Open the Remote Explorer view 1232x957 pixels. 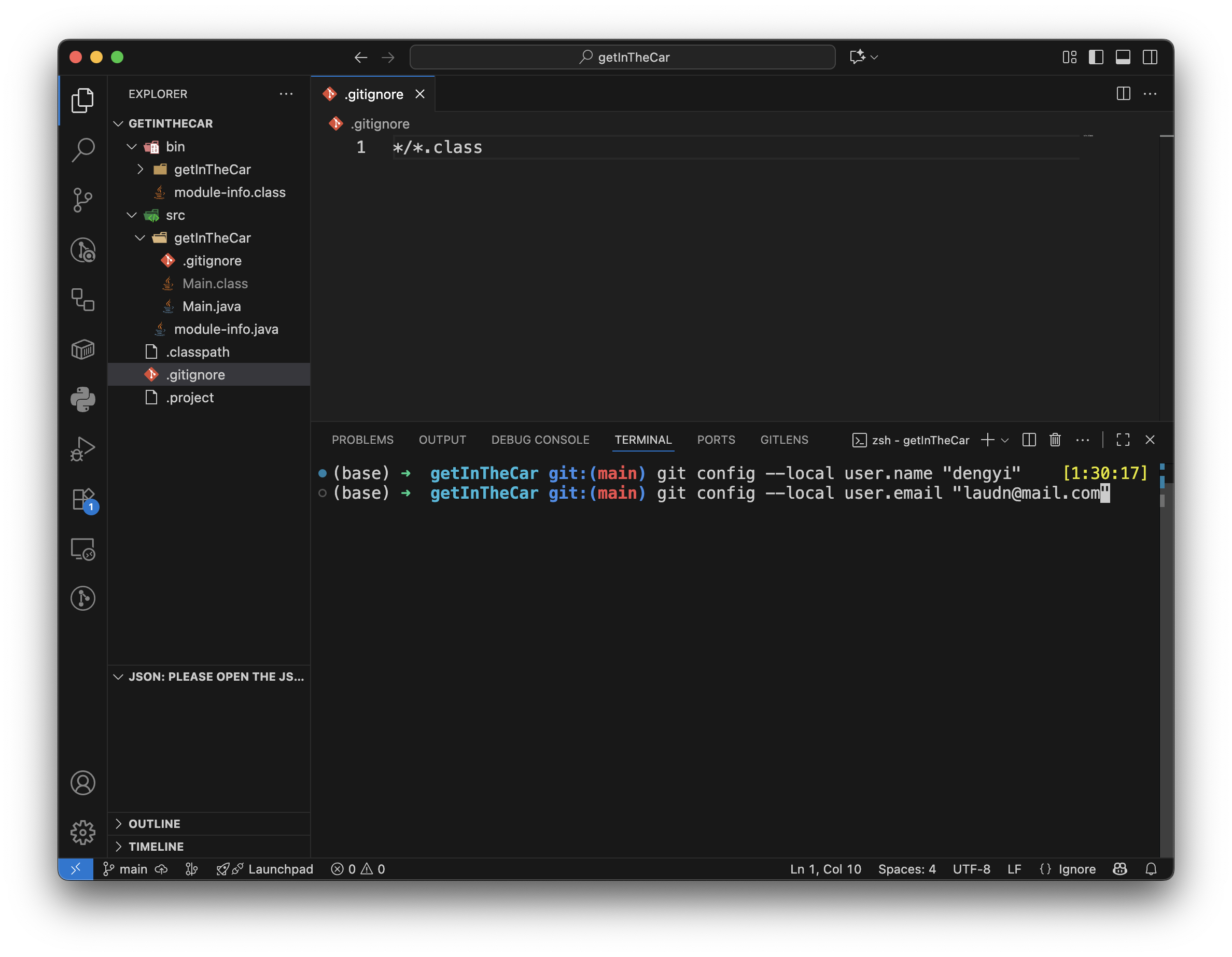pos(83,550)
